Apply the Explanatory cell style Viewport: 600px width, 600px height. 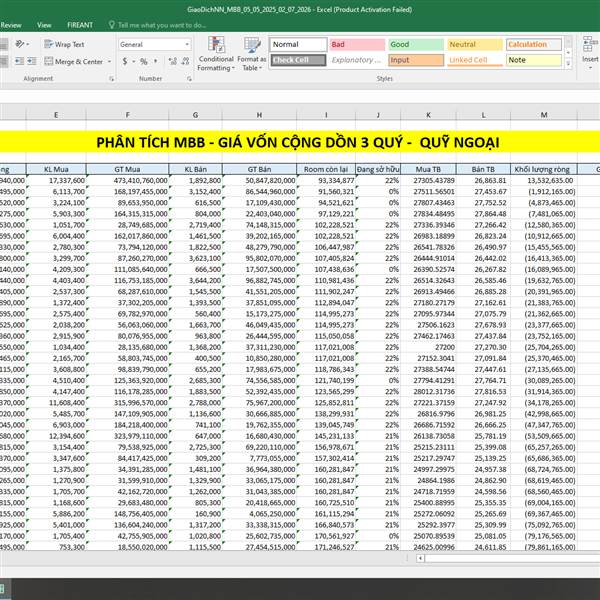pos(357,60)
